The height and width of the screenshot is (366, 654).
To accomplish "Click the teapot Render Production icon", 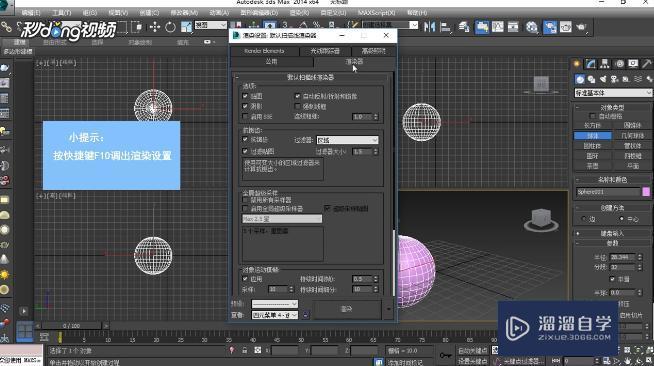I will tap(581, 27).
